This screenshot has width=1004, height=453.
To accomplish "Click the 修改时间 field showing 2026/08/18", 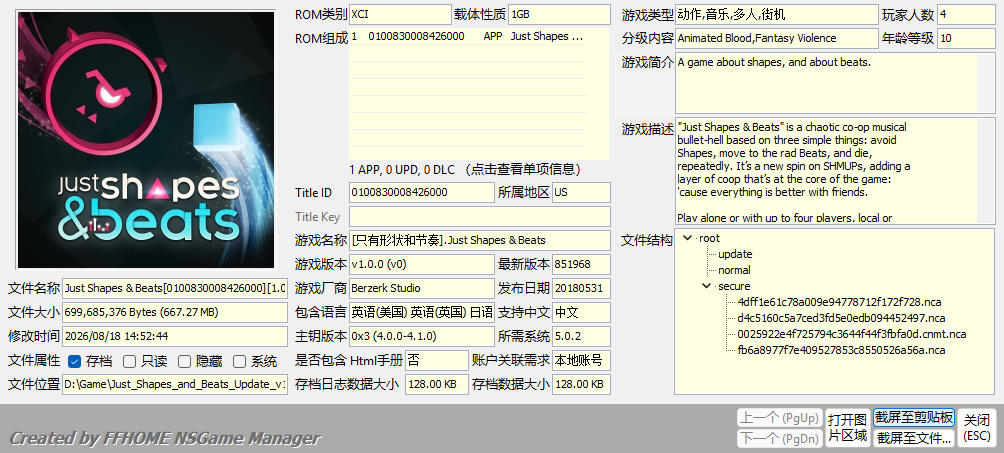I will click(175, 336).
